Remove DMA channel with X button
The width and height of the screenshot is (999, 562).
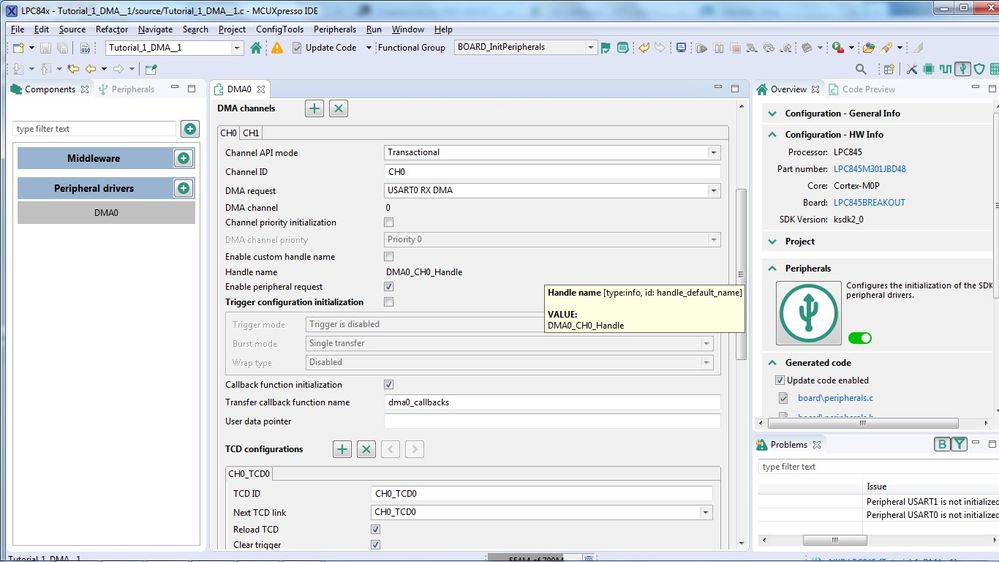(x=338, y=108)
